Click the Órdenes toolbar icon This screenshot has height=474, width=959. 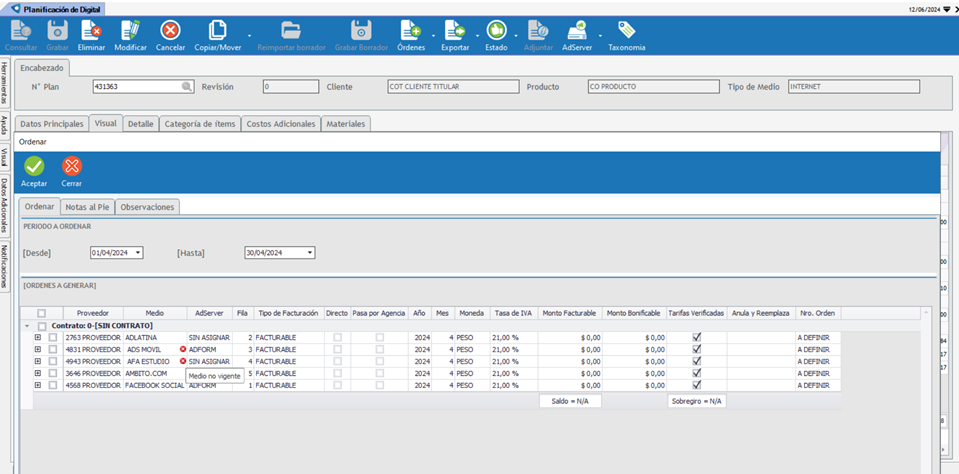pyautogui.click(x=410, y=31)
